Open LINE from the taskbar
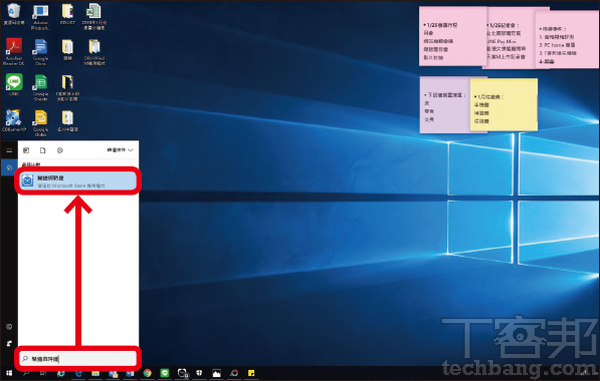This screenshot has height=381, width=600. tap(165, 373)
